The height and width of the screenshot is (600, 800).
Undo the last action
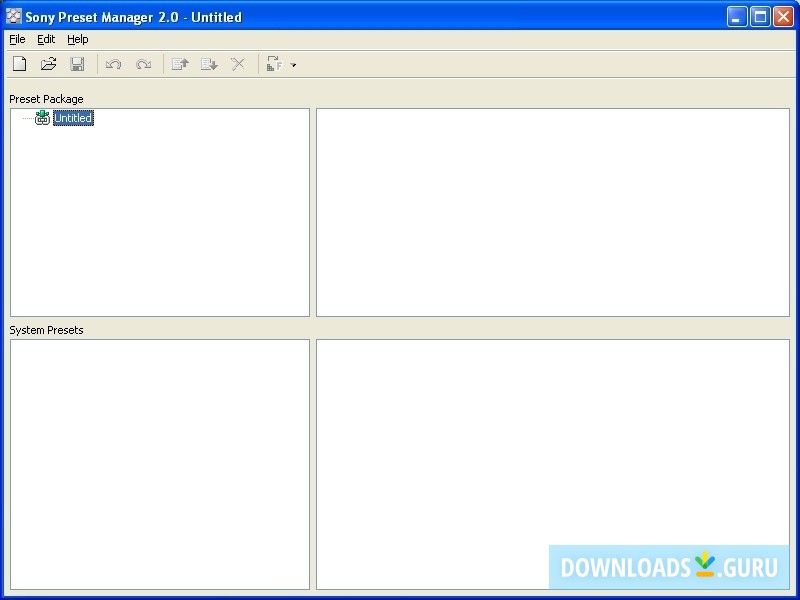pyautogui.click(x=113, y=63)
